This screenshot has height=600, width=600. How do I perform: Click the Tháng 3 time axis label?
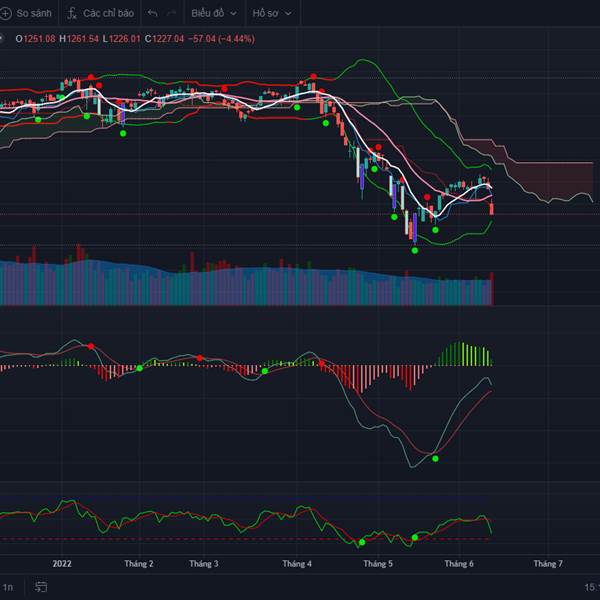click(x=204, y=564)
